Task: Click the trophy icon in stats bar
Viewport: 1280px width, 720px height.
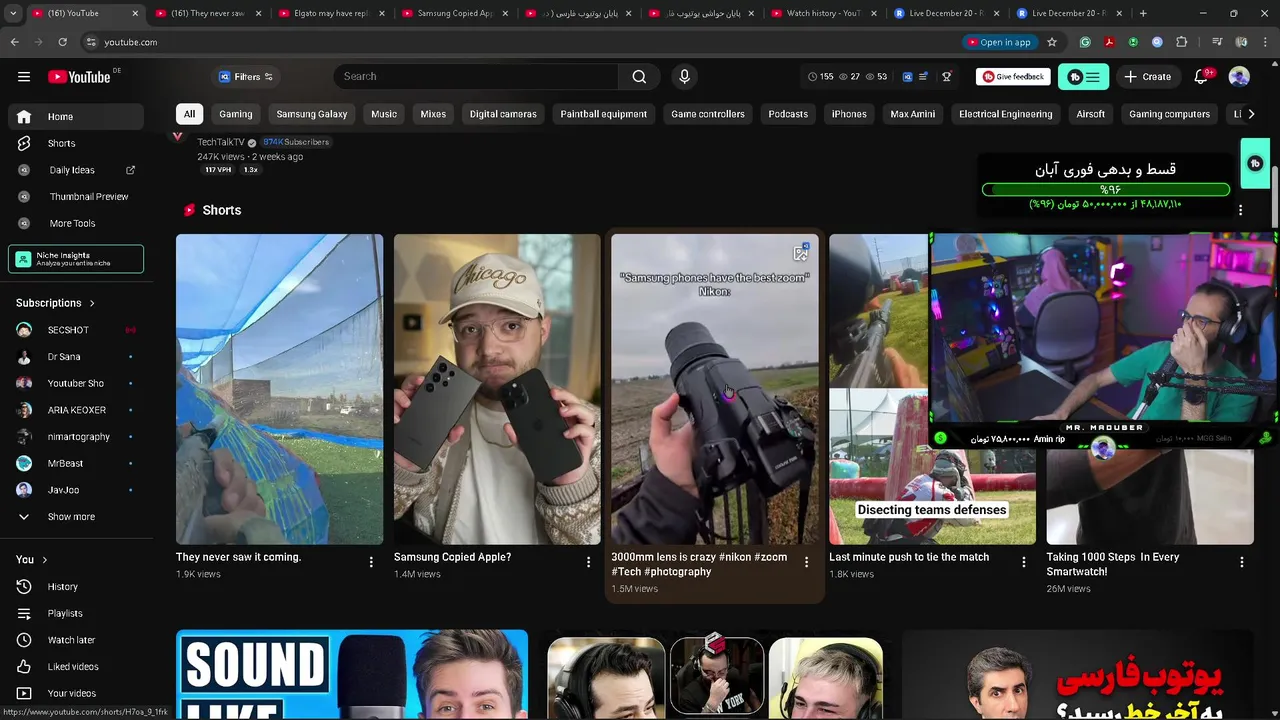Action: pyautogui.click(x=946, y=77)
